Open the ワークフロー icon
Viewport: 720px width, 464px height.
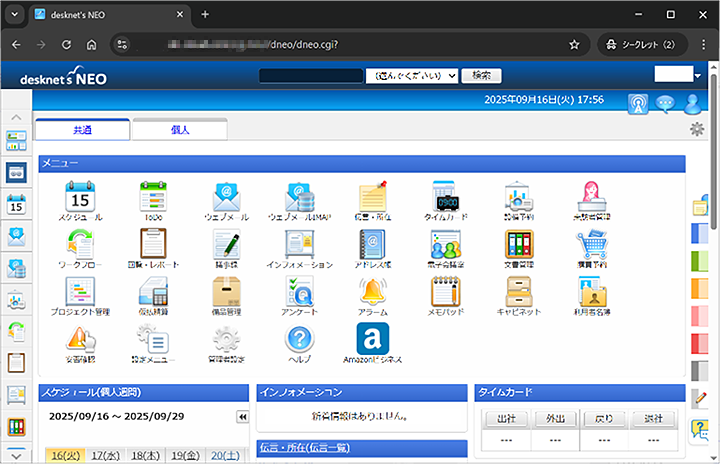click(x=78, y=245)
